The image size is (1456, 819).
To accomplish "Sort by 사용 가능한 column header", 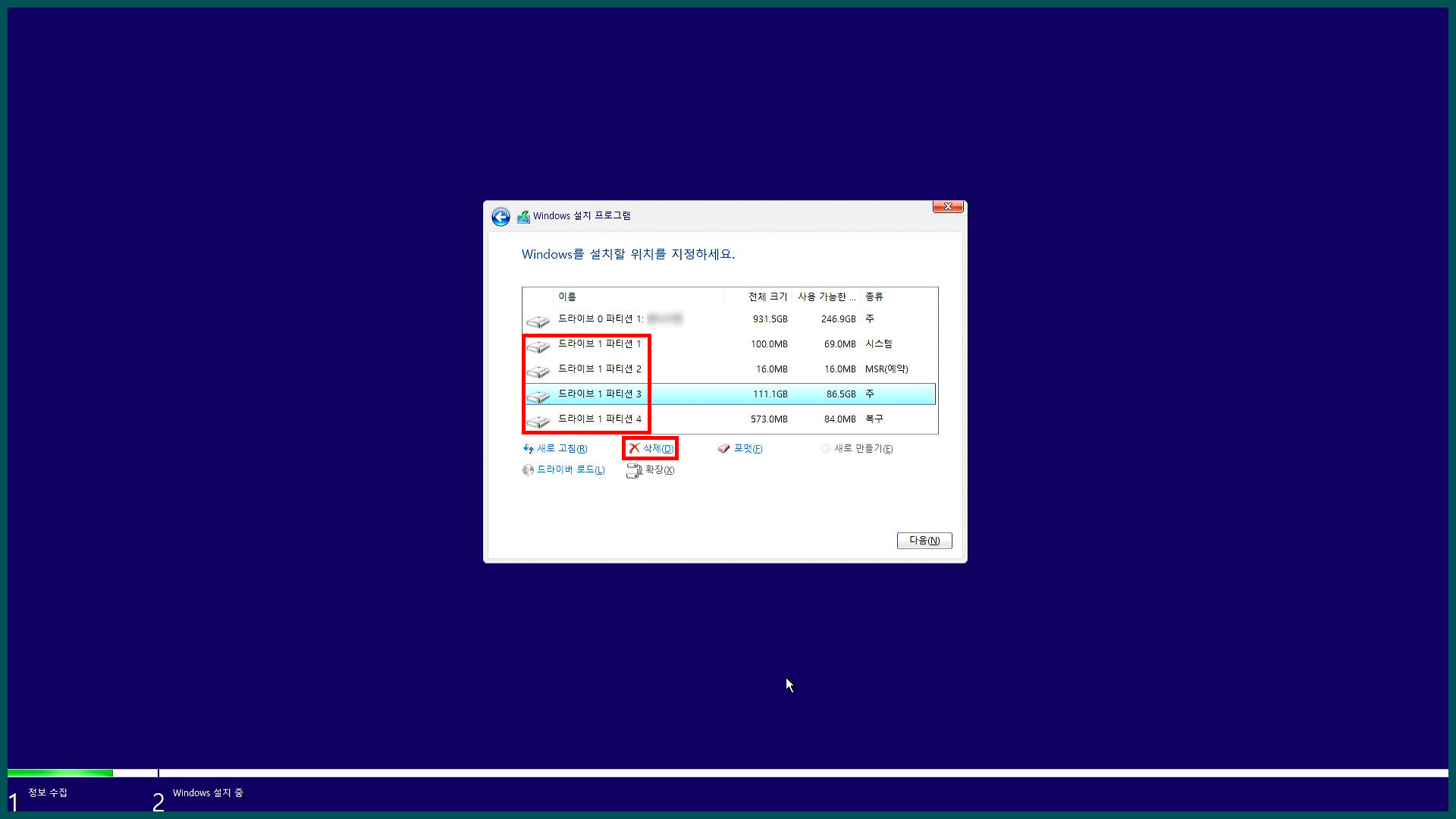I will [x=826, y=297].
